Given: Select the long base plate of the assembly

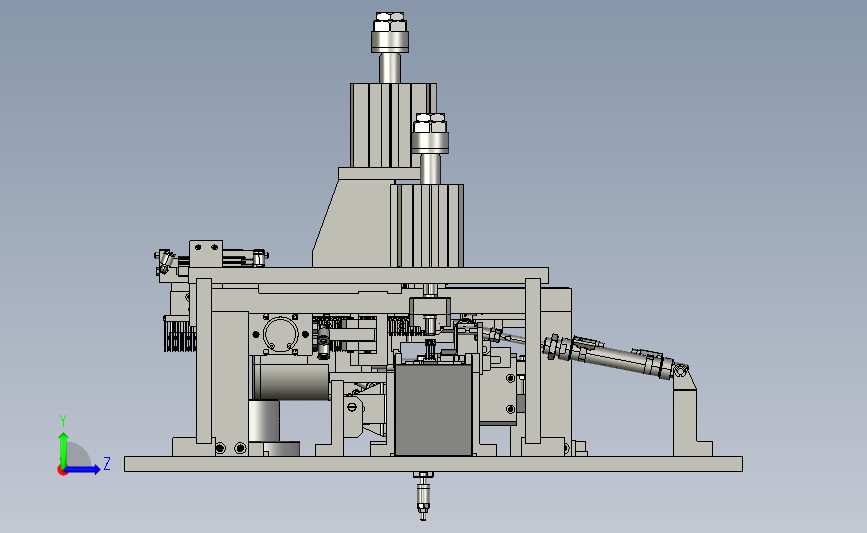Looking at the screenshot, I should coord(433,464).
